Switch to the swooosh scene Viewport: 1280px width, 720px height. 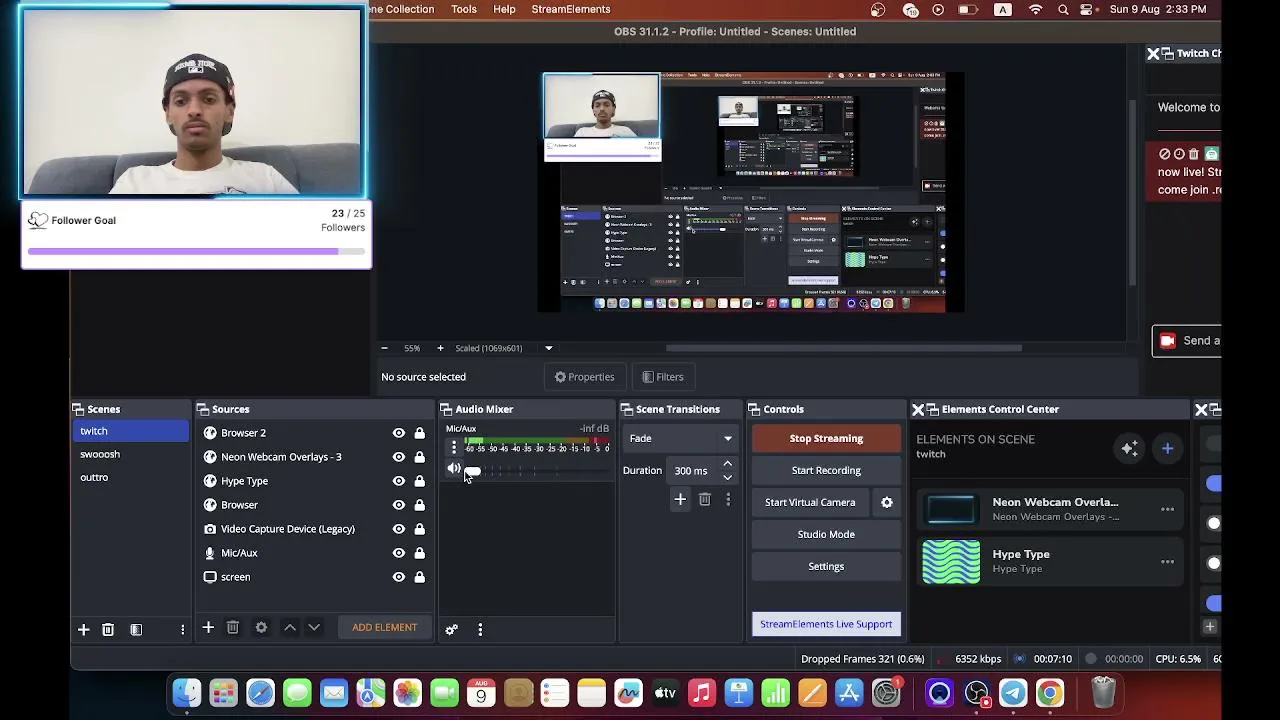point(130,454)
